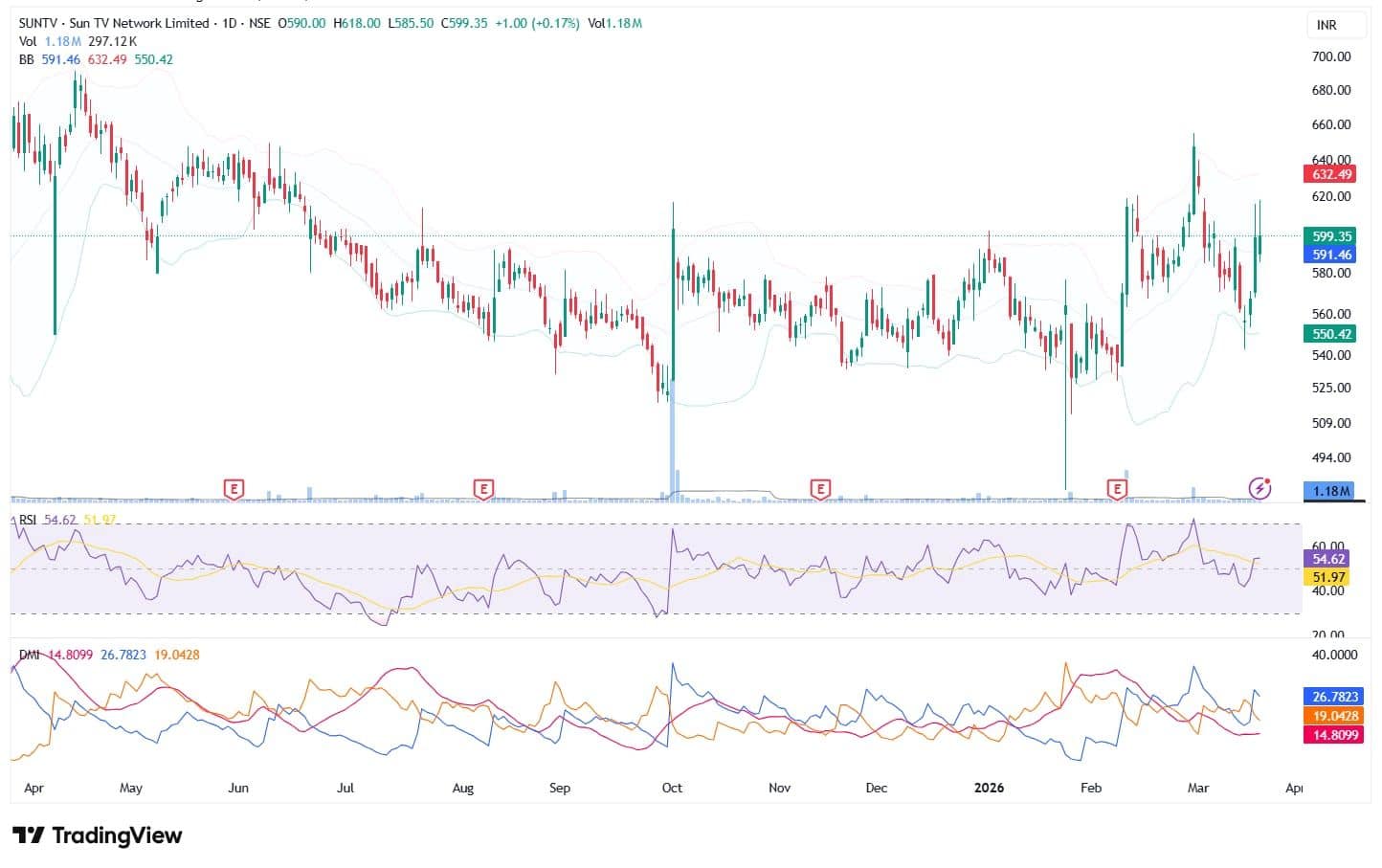Viewport: 1382px width, 868px height.
Task: Open the earnings E marker in February
Action: point(1117,489)
